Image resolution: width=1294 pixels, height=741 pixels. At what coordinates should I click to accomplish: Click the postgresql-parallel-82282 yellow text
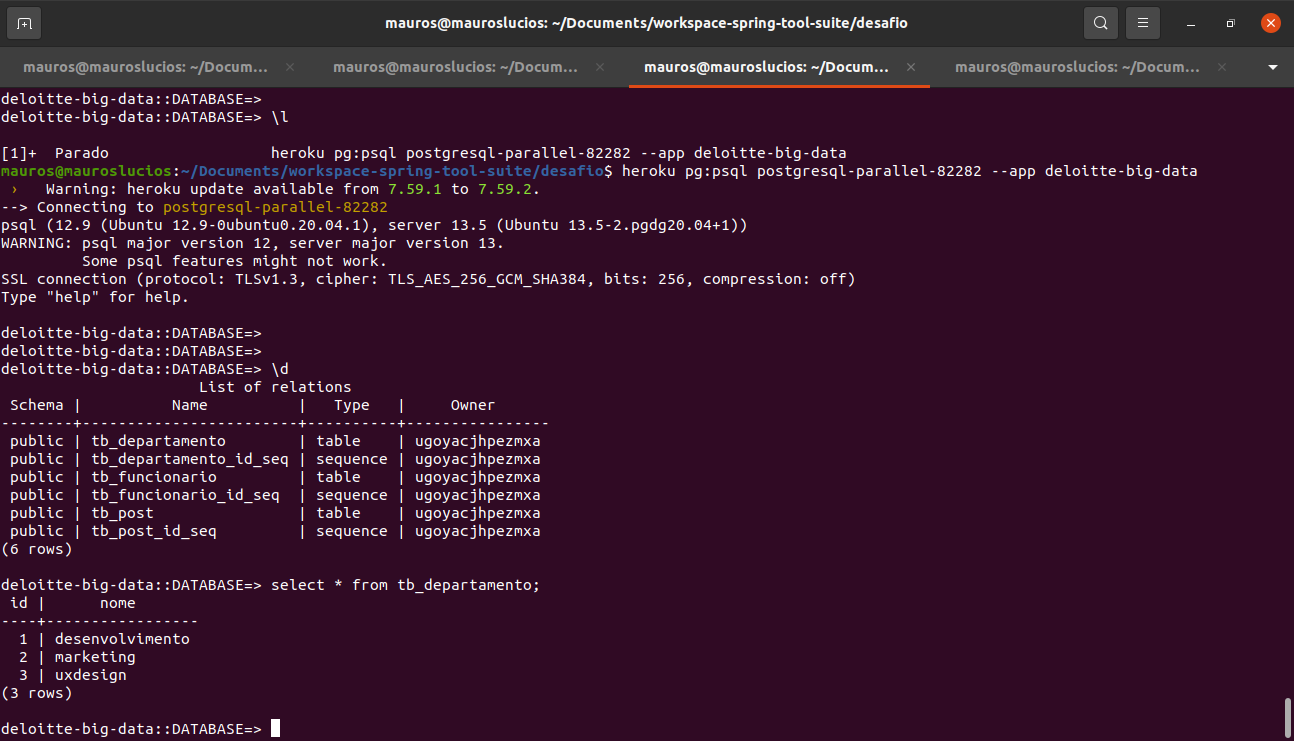click(275, 207)
